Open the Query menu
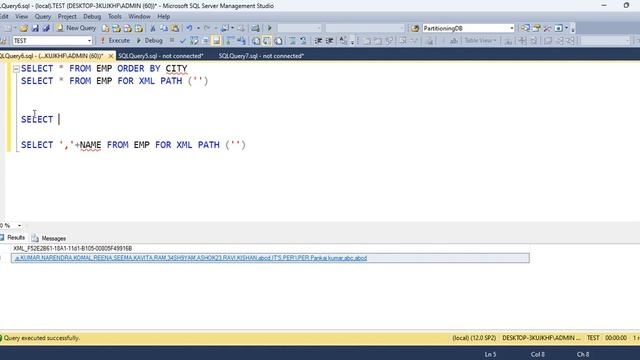The height and width of the screenshot is (360, 640). point(43,17)
